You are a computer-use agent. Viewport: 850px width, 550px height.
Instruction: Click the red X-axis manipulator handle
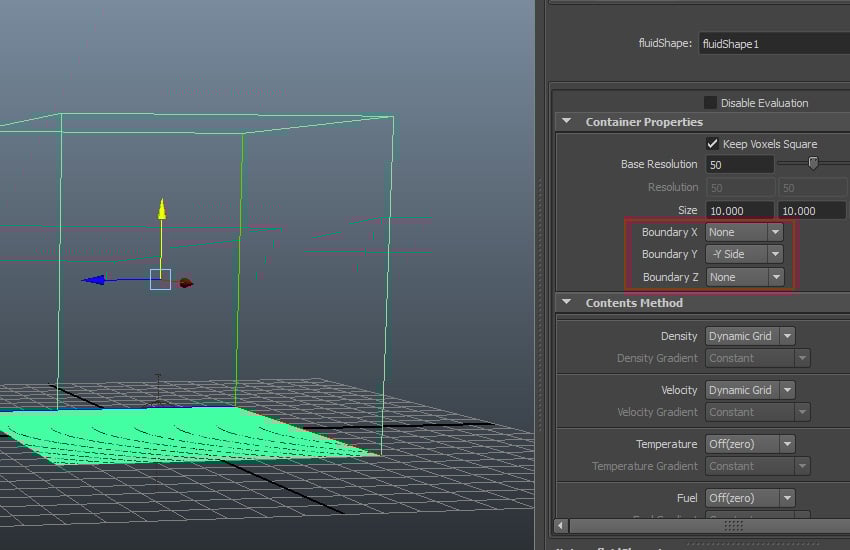click(x=185, y=283)
